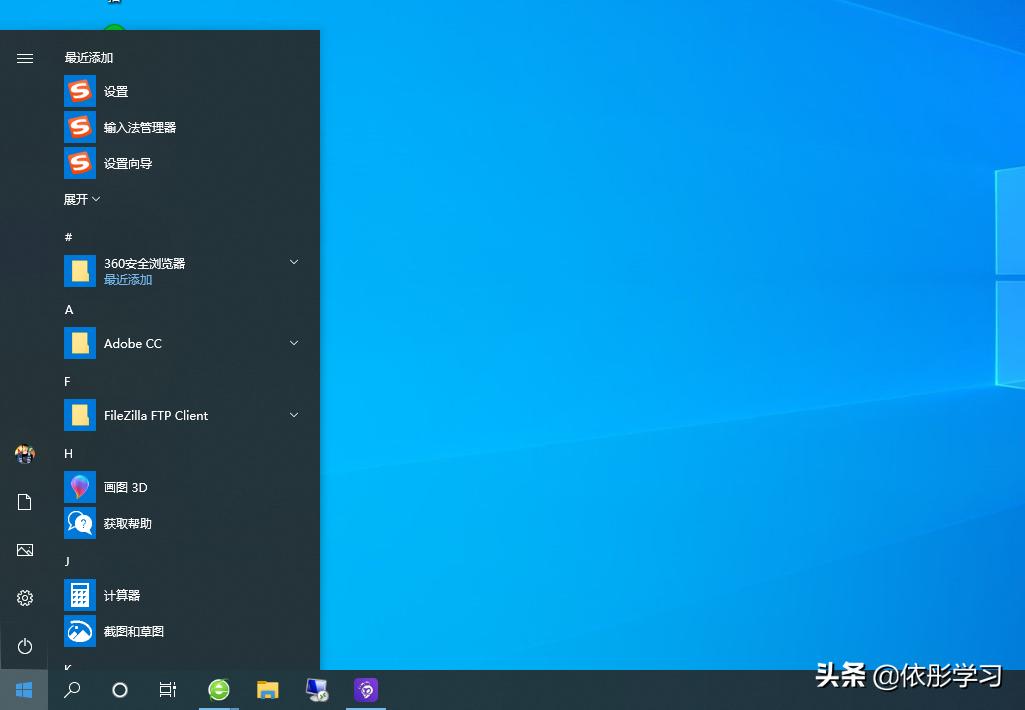This screenshot has height=710, width=1025.
Task: Open the Sogou 设置向导 wizard
Action: point(128,163)
